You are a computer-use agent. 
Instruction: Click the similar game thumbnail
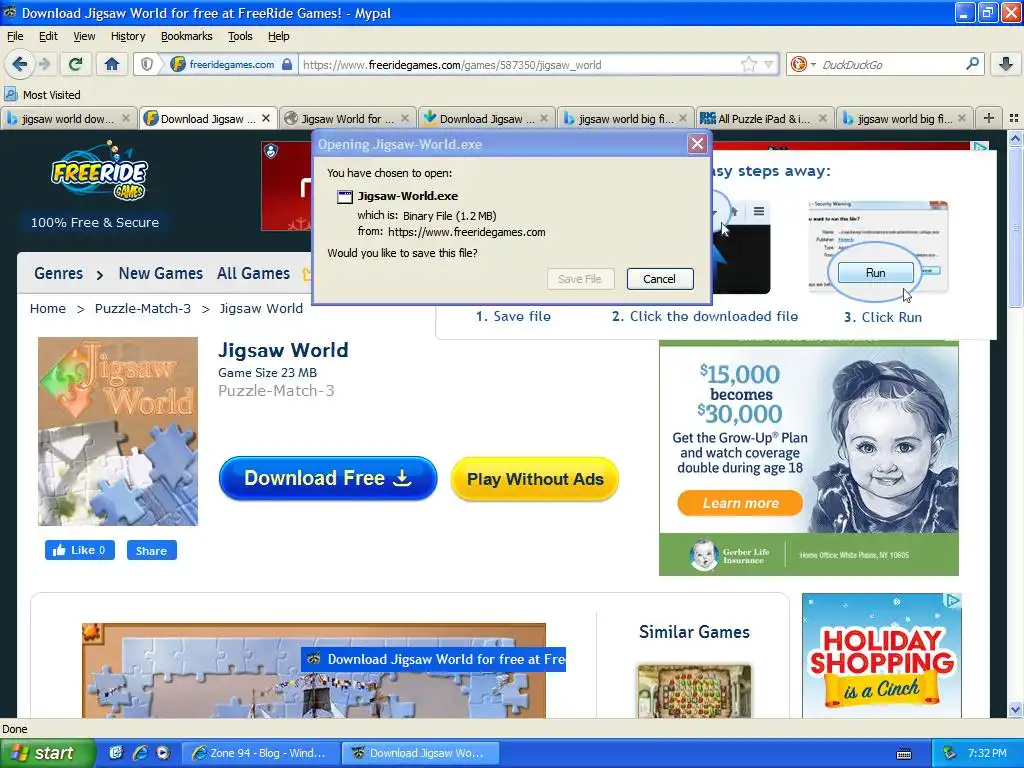[x=694, y=691]
